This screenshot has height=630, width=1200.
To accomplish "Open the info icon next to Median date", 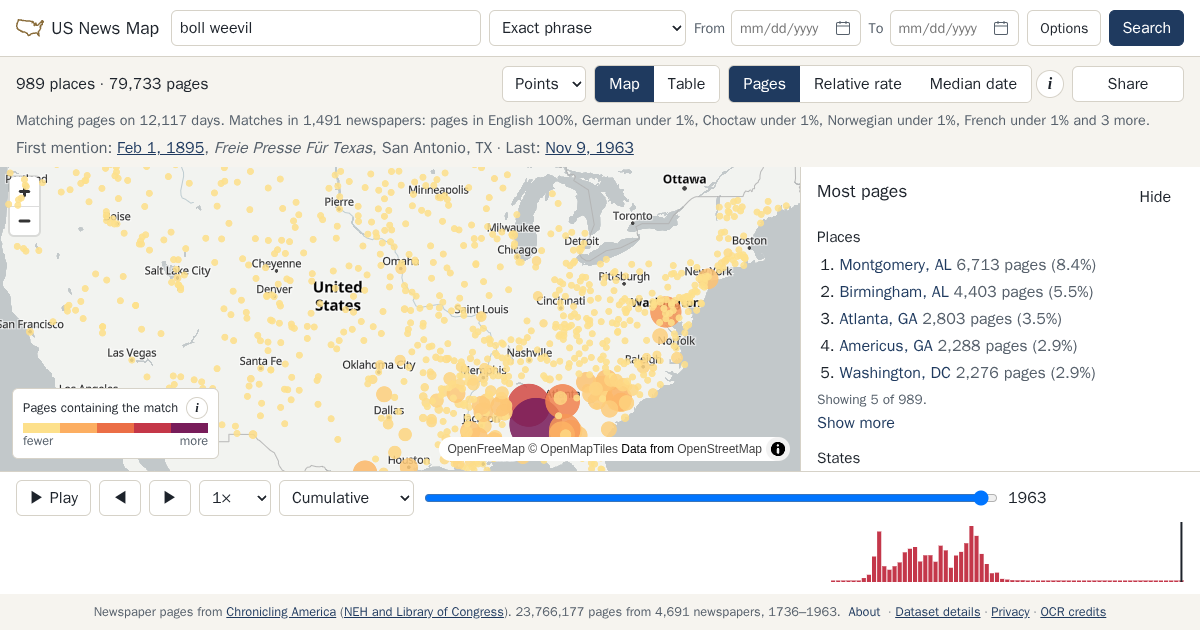I will click(x=1049, y=84).
